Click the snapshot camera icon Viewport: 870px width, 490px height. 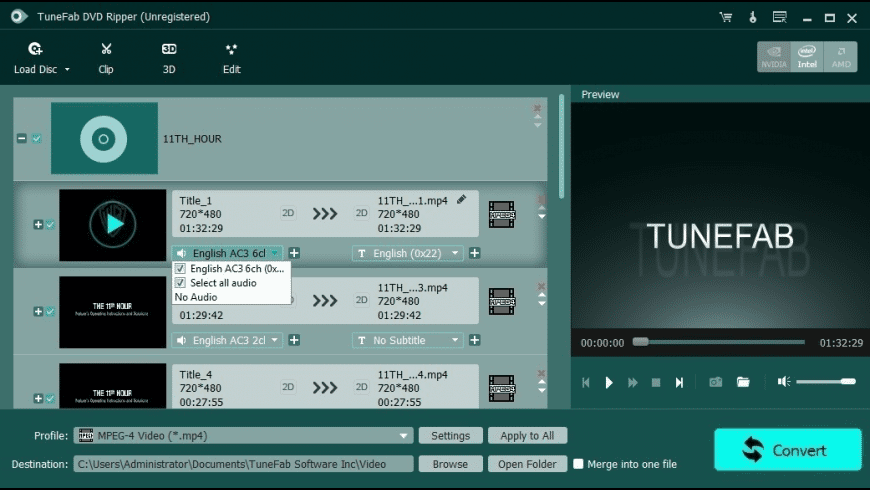(x=716, y=382)
